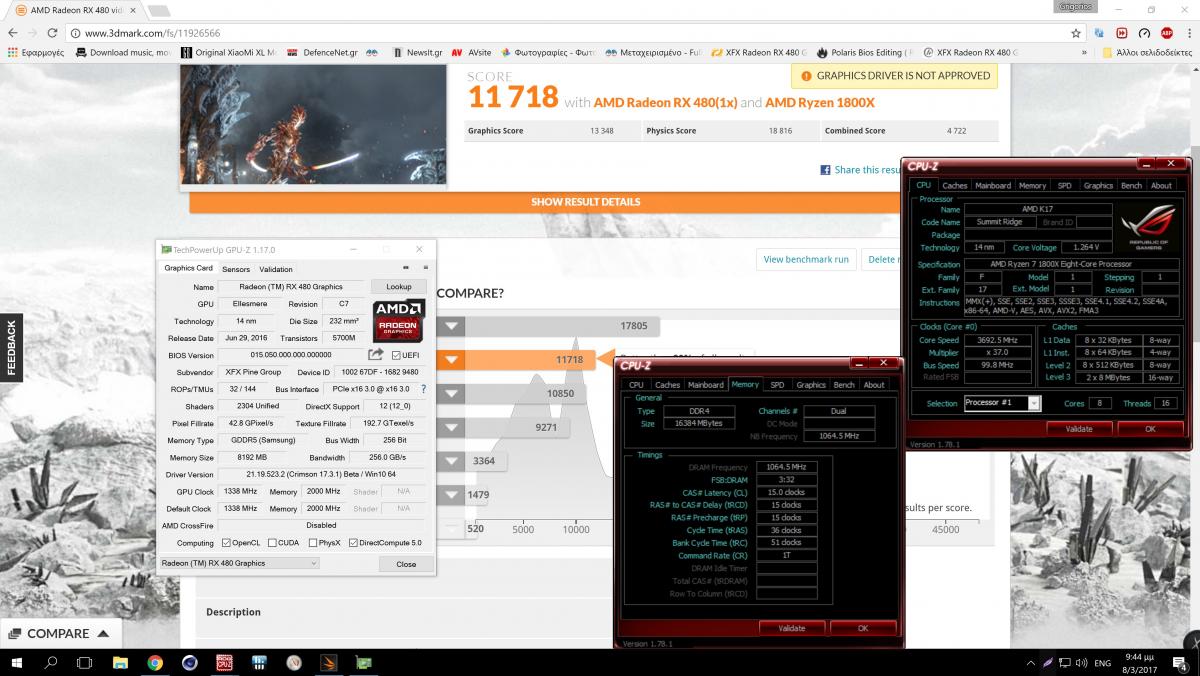
Task: Open taskbar search magnifier
Action: (x=51, y=662)
